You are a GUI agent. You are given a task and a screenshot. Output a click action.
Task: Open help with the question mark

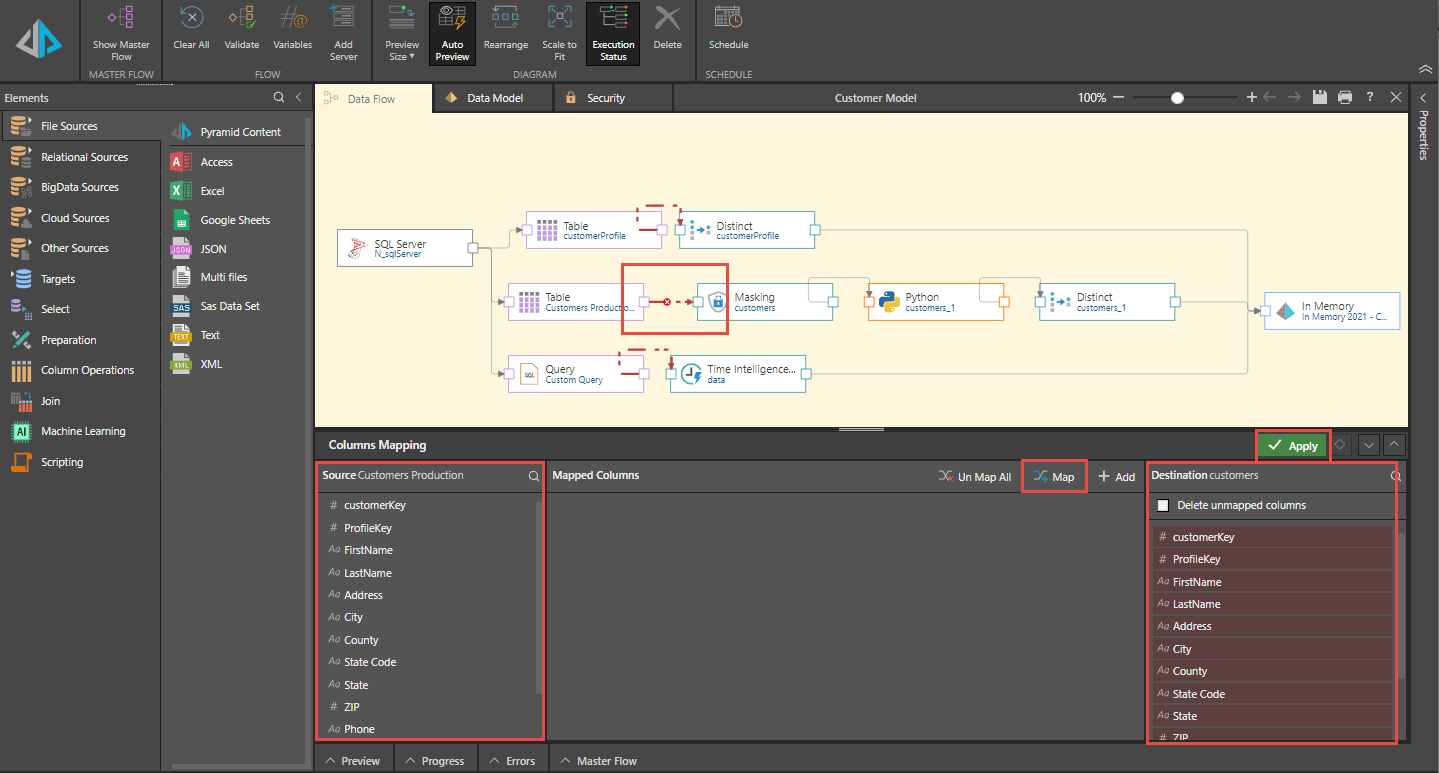[1370, 98]
